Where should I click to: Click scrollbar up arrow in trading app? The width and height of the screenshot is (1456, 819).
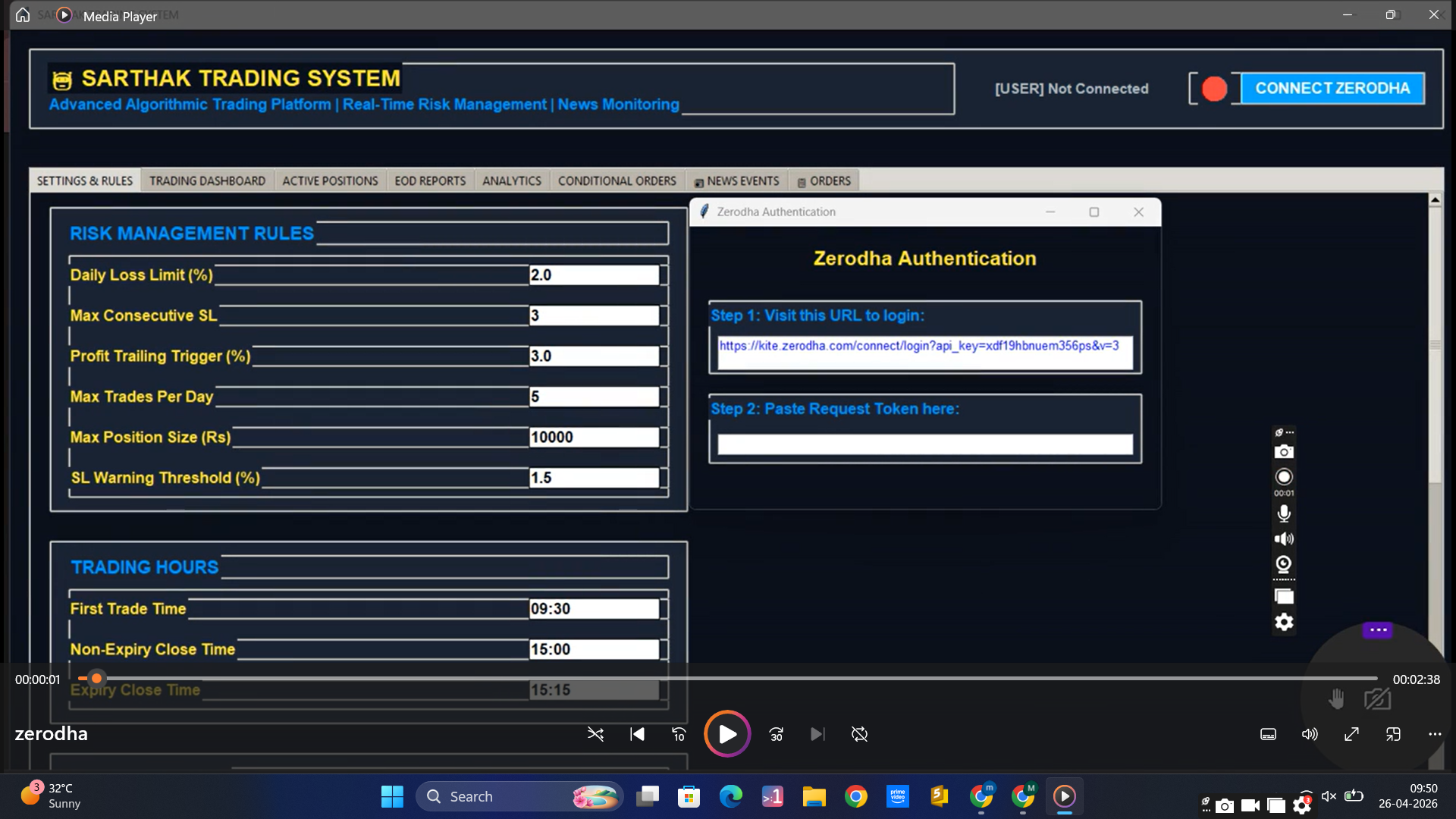(1435, 200)
